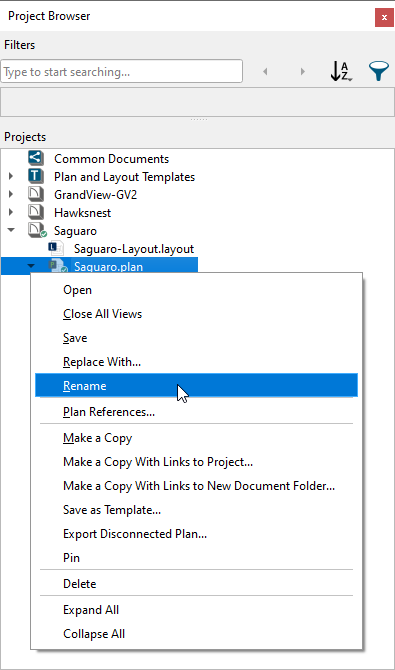Select Delete in the context menu
This screenshot has width=395, height=670.
(196, 584)
